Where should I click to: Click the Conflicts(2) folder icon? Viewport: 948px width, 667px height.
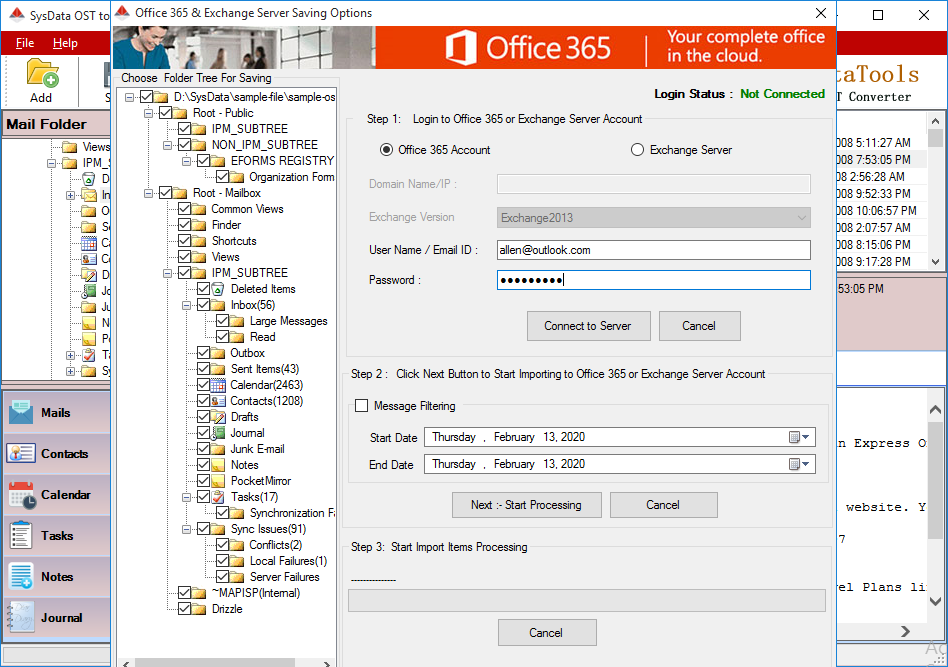click(237, 545)
